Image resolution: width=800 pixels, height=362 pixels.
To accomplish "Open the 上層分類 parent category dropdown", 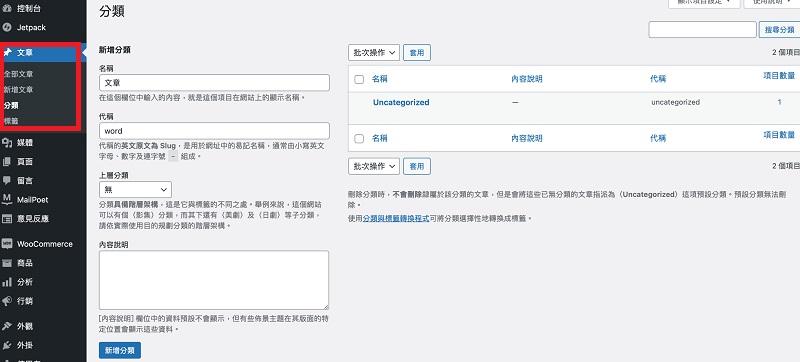I will [135, 190].
